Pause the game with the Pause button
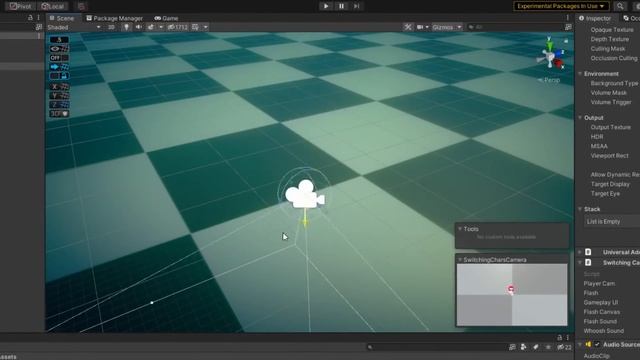Image resolution: width=640 pixels, height=360 pixels. (x=341, y=6)
